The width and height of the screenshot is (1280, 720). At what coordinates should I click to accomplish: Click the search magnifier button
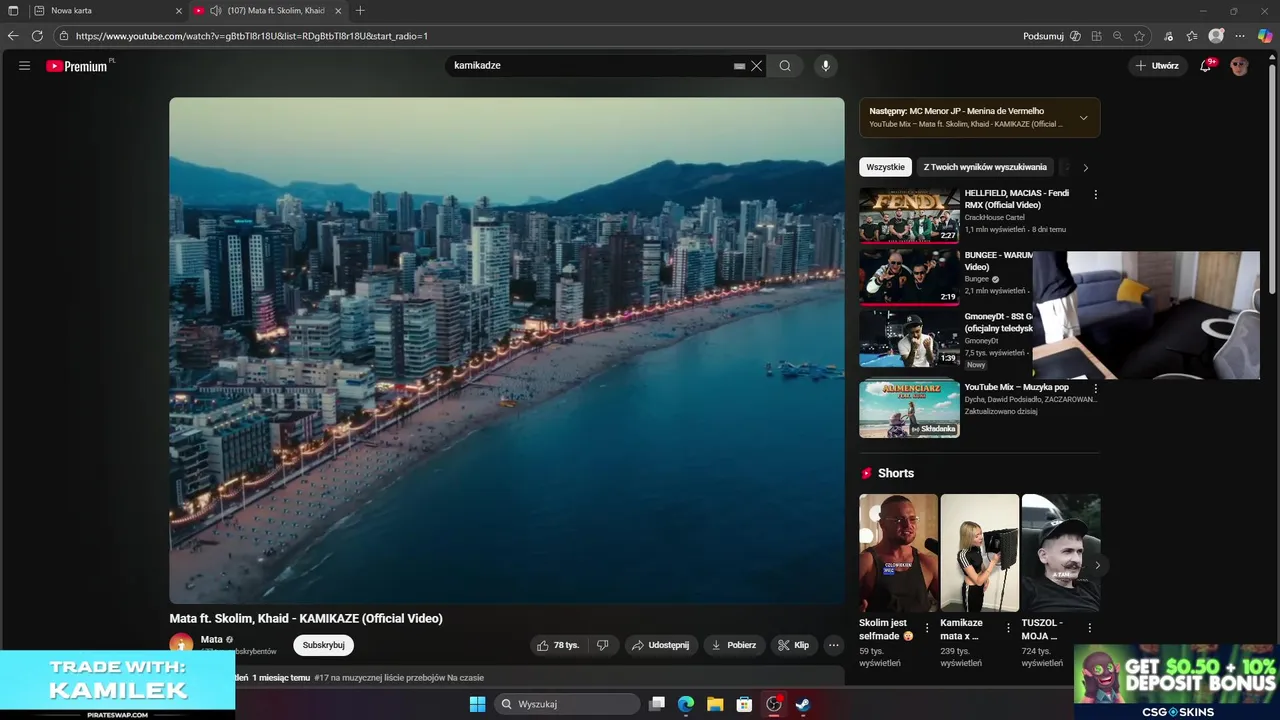coord(785,66)
